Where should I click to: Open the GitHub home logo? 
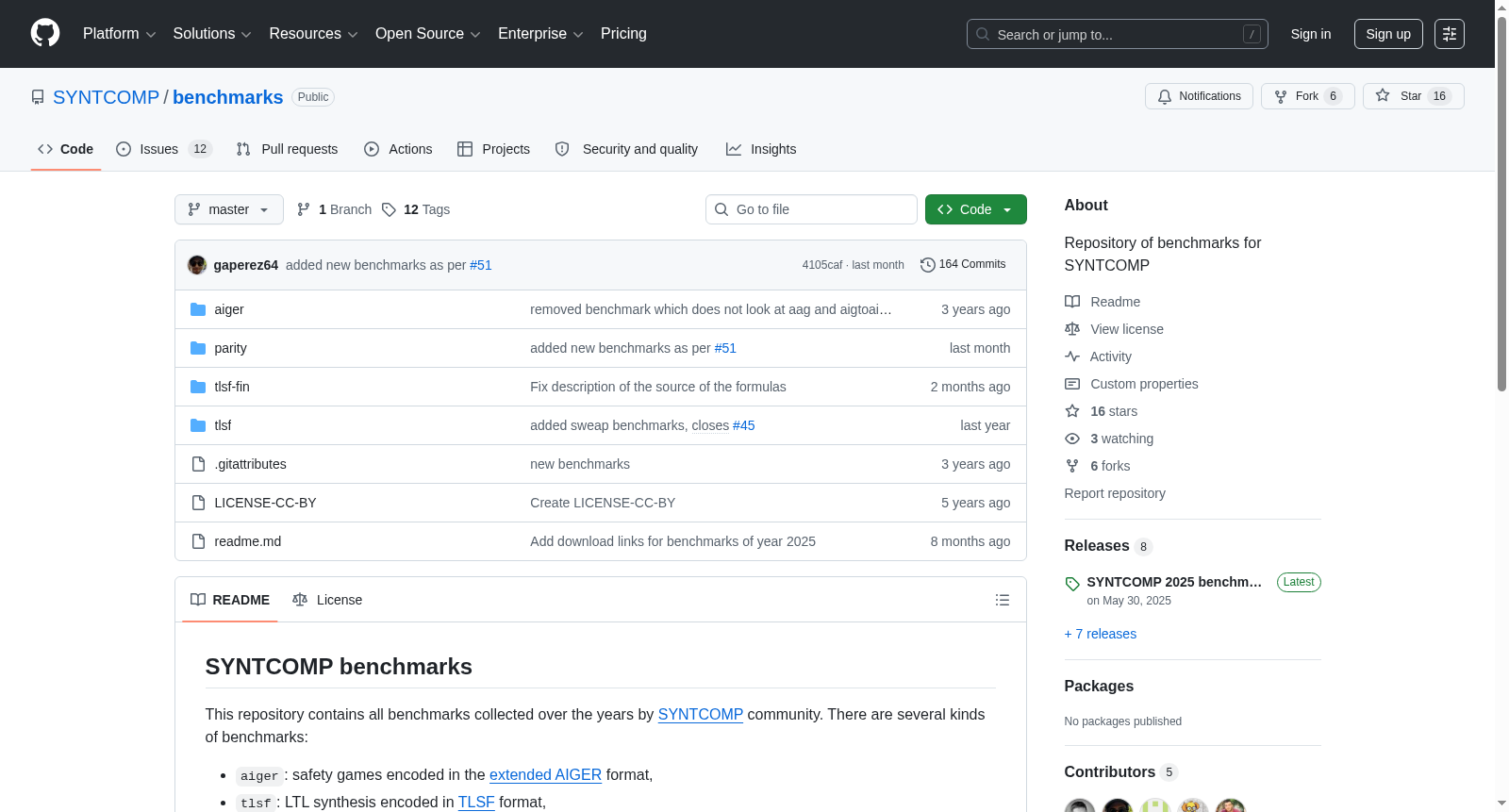(x=45, y=34)
